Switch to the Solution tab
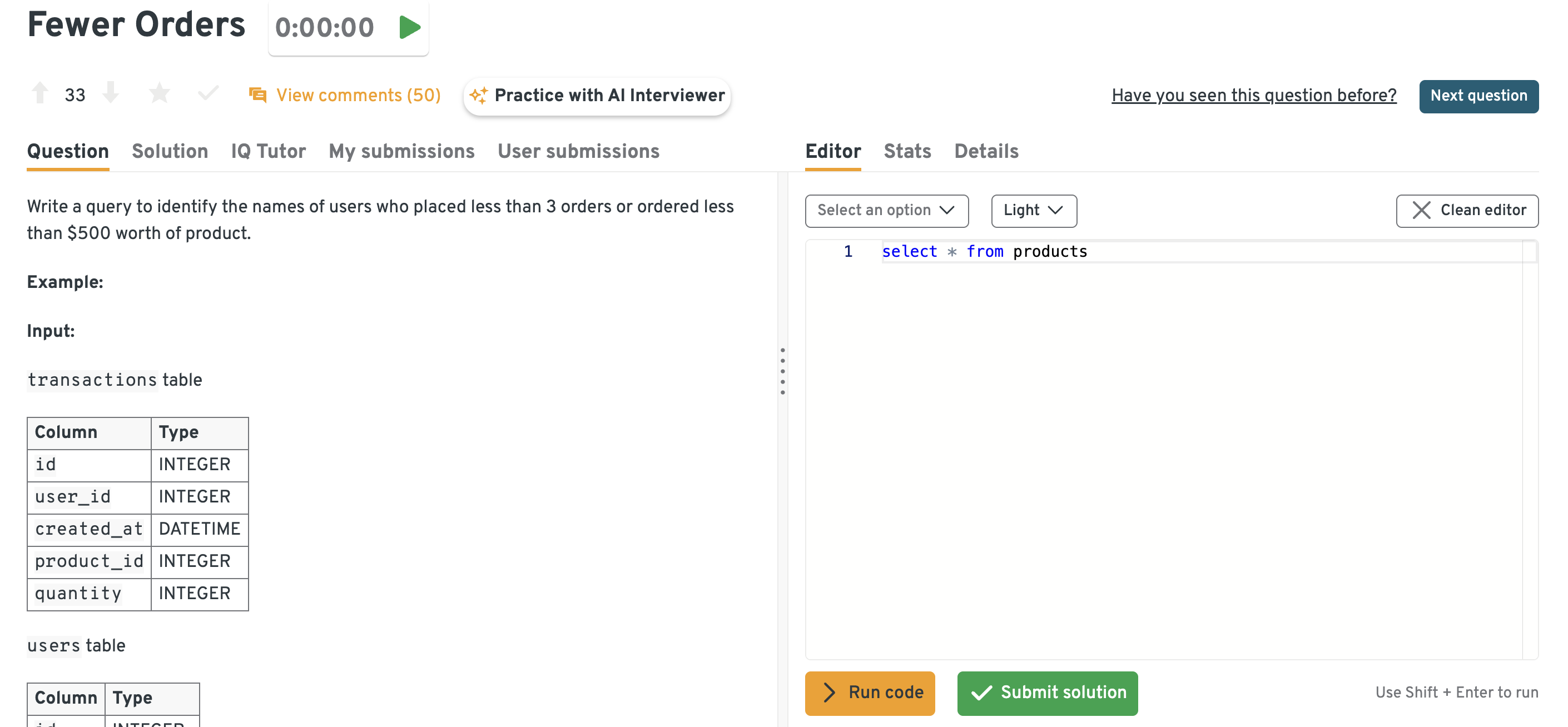The height and width of the screenshot is (727, 1568). [x=170, y=151]
